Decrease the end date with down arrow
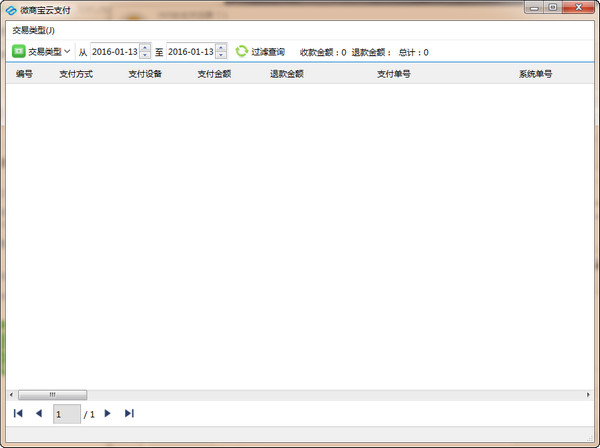600x448 pixels. click(221, 55)
